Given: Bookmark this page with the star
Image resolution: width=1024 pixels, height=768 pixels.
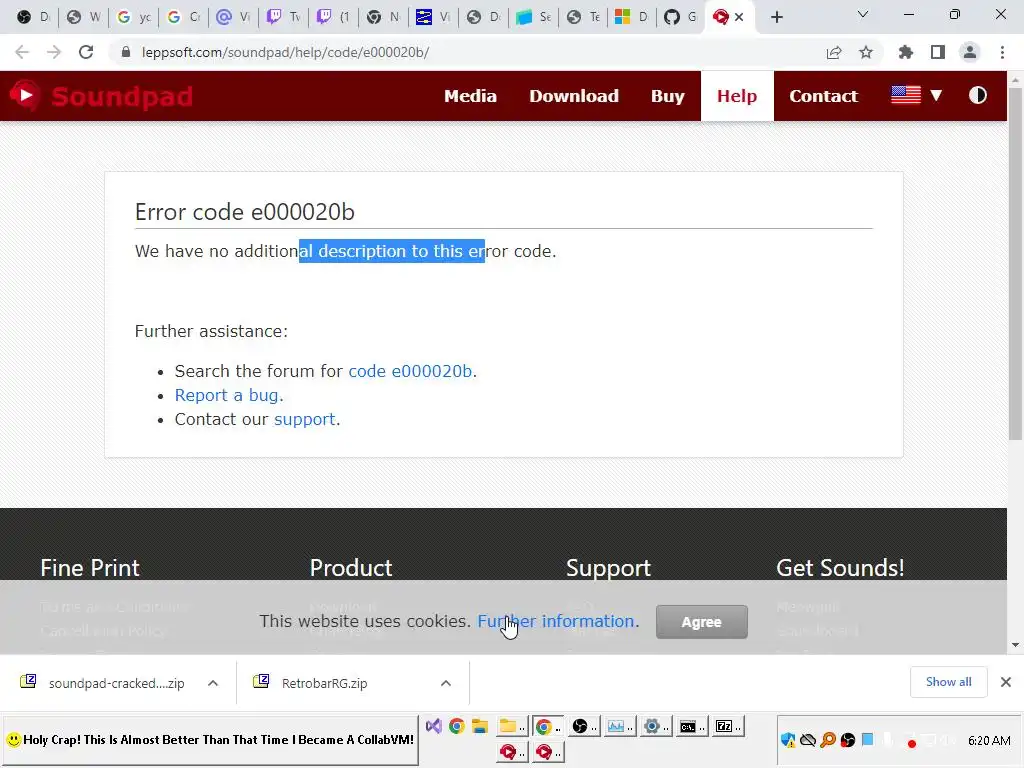Looking at the screenshot, I should click(x=866, y=52).
